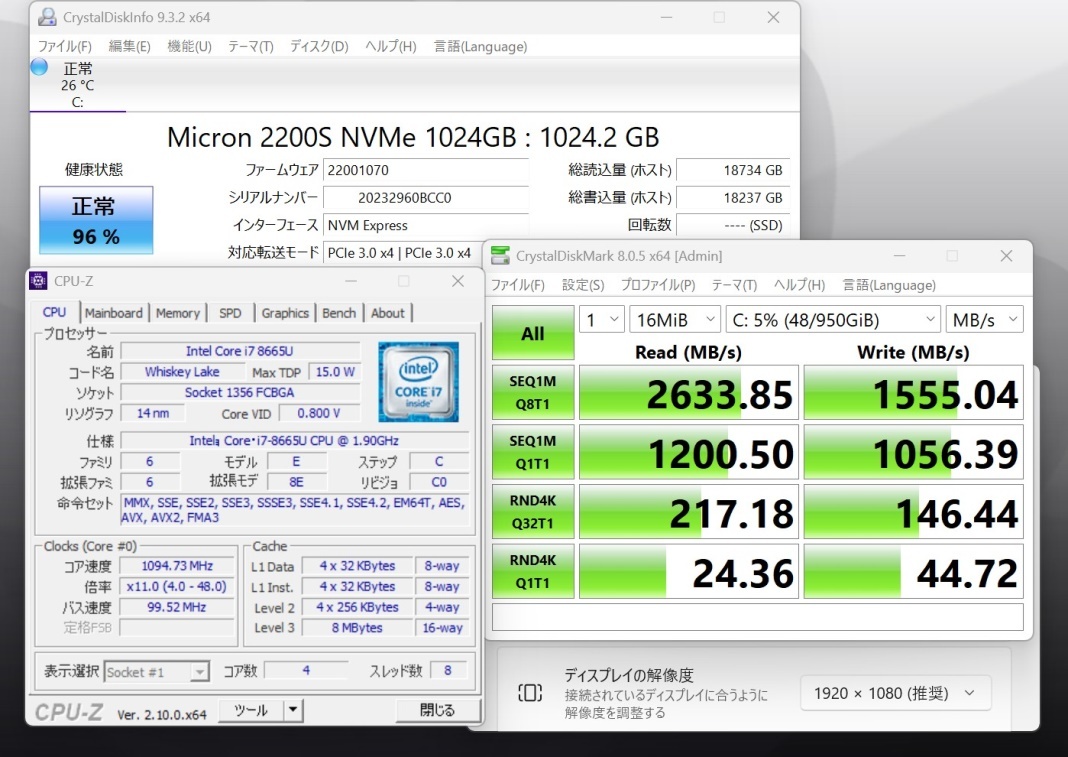
Task: Open the ディスク(D) menu in CrystalDiskInfo
Action: click(319, 46)
